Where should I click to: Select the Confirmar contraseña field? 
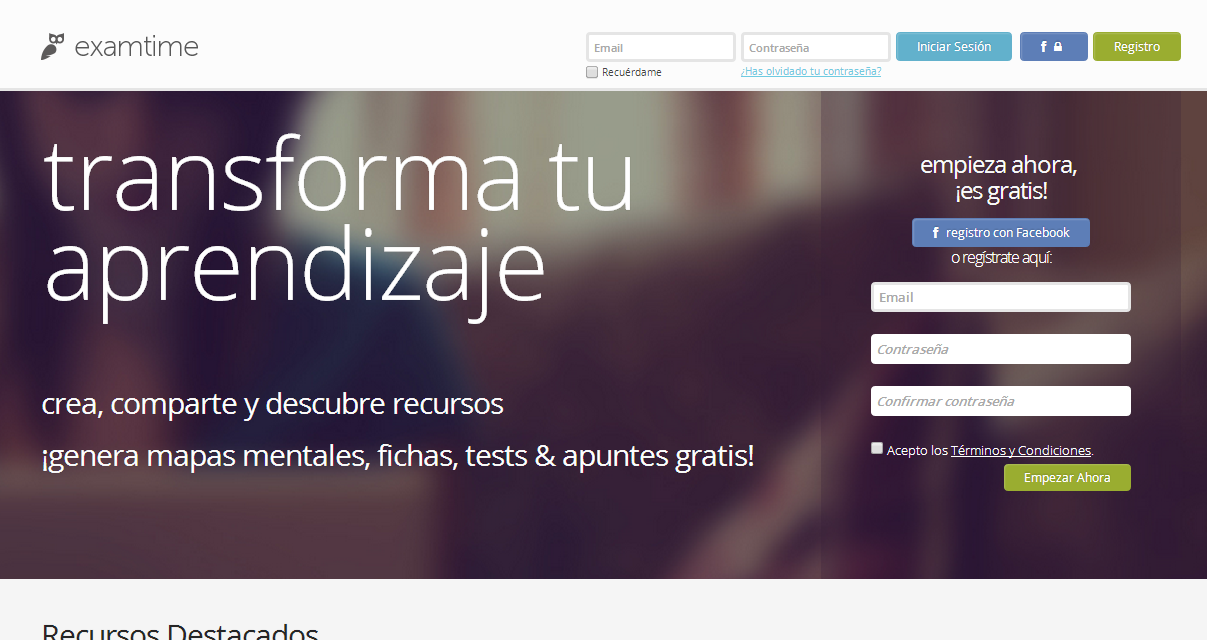[x=1000, y=401]
